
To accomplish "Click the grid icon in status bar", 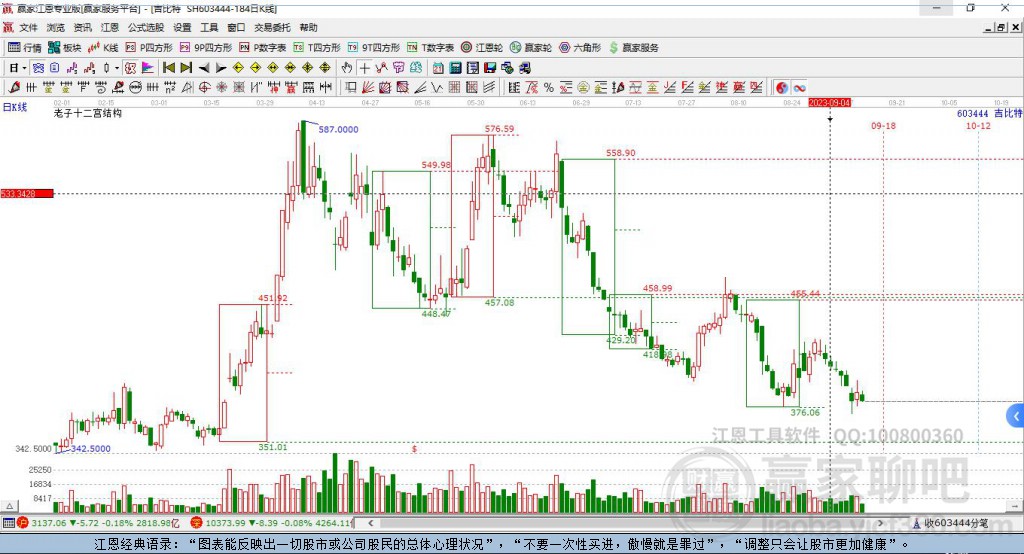I will tap(8, 523).
